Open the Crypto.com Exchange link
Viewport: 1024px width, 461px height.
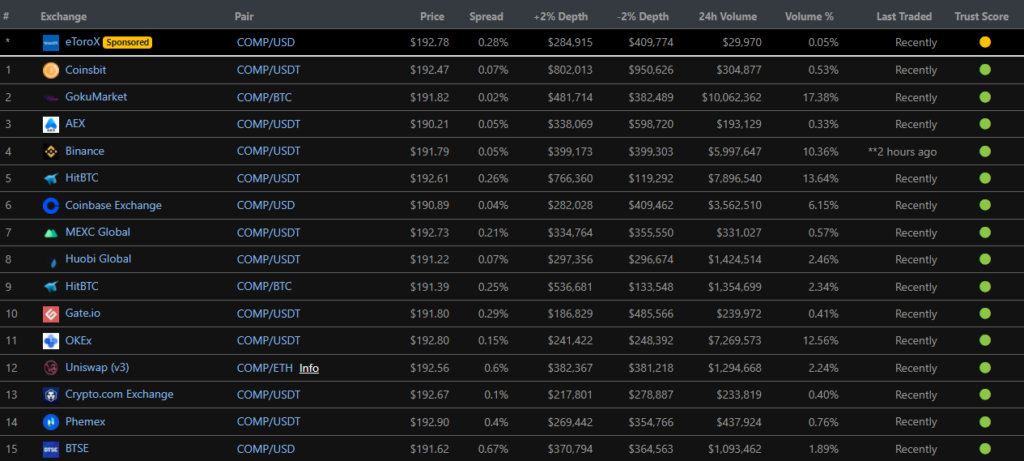click(x=120, y=394)
